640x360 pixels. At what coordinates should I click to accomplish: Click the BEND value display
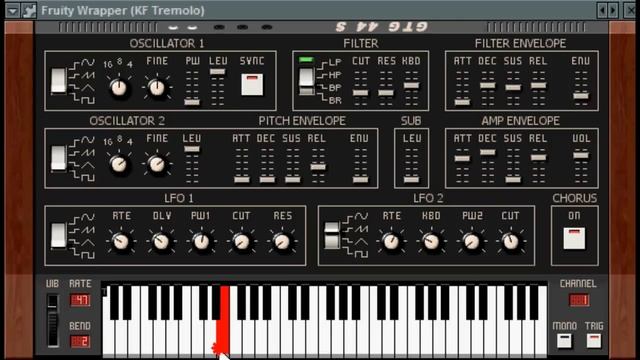[80, 341]
